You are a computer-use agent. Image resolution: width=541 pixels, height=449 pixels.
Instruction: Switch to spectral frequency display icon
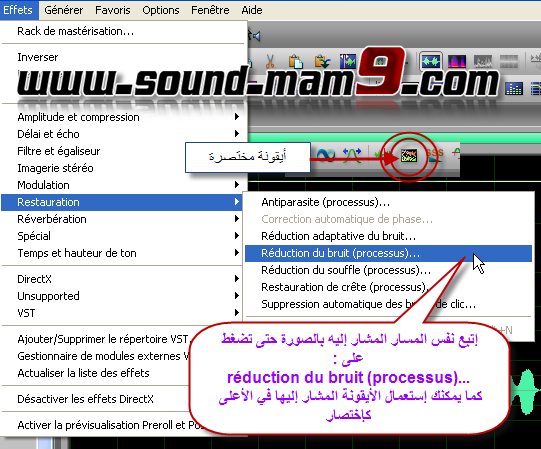click(457, 62)
